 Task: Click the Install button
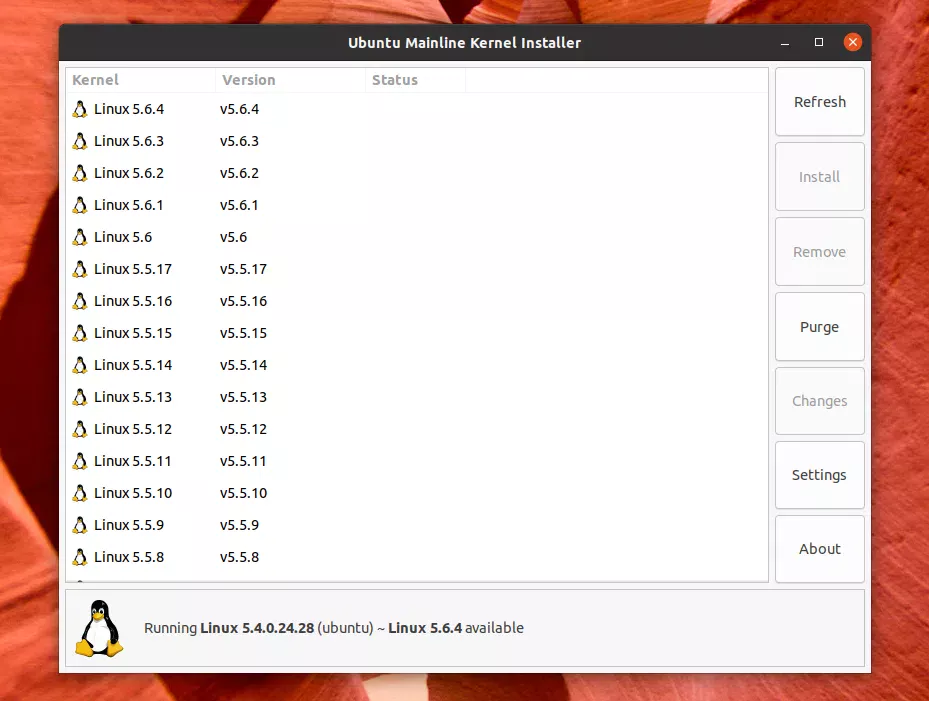pos(819,177)
